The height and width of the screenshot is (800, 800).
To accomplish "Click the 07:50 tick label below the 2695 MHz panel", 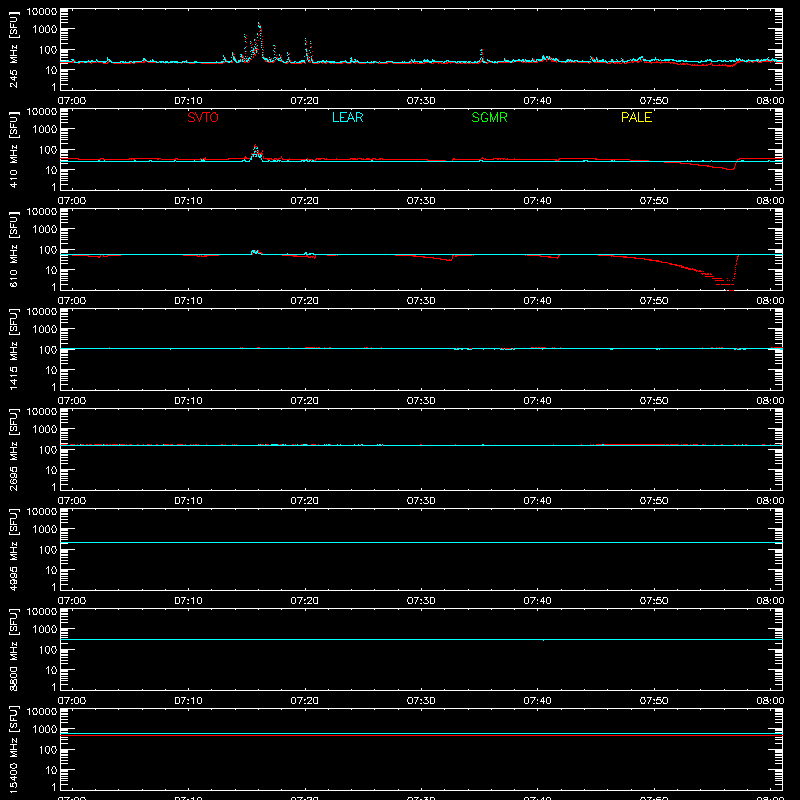I will coord(654,501).
